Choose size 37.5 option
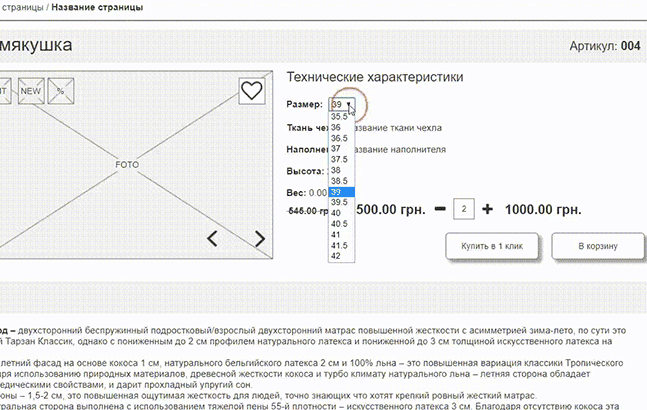 click(x=341, y=160)
